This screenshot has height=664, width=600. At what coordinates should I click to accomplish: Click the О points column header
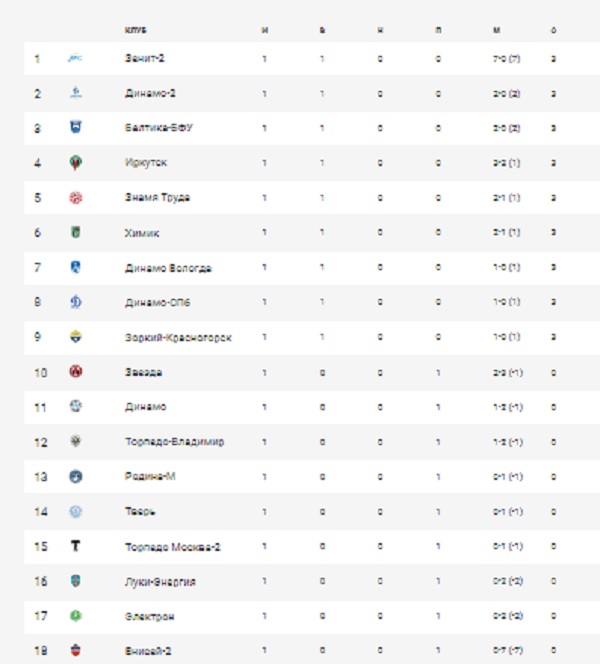tap(553, 30)
